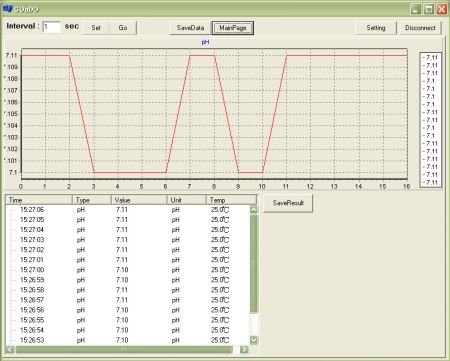This screenshot has width=450, height=361.
Task: Sort table by the Time column header
Action: (x=39, y=200)
